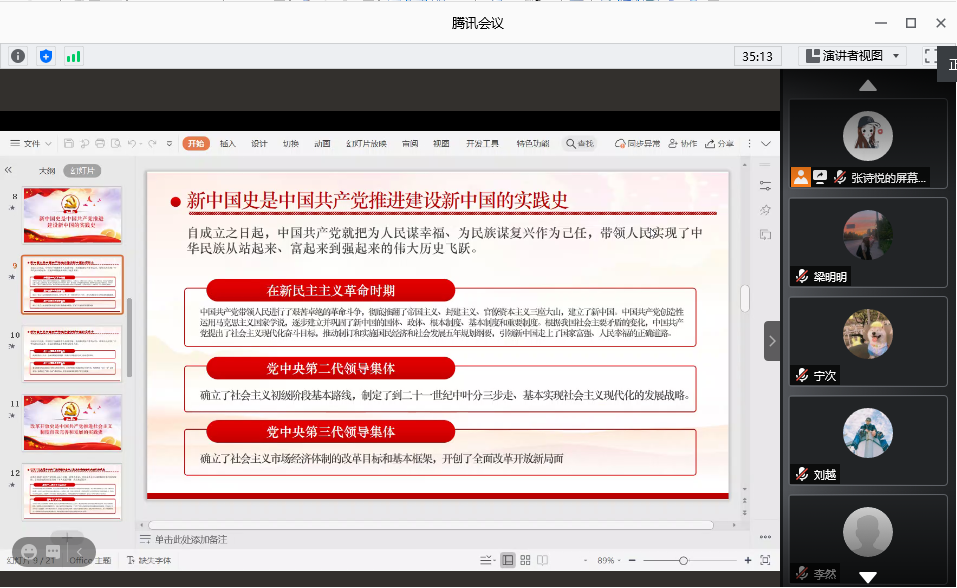Open the notes display options dropdown
Screen dimensions: 957x588
[486, 560]
